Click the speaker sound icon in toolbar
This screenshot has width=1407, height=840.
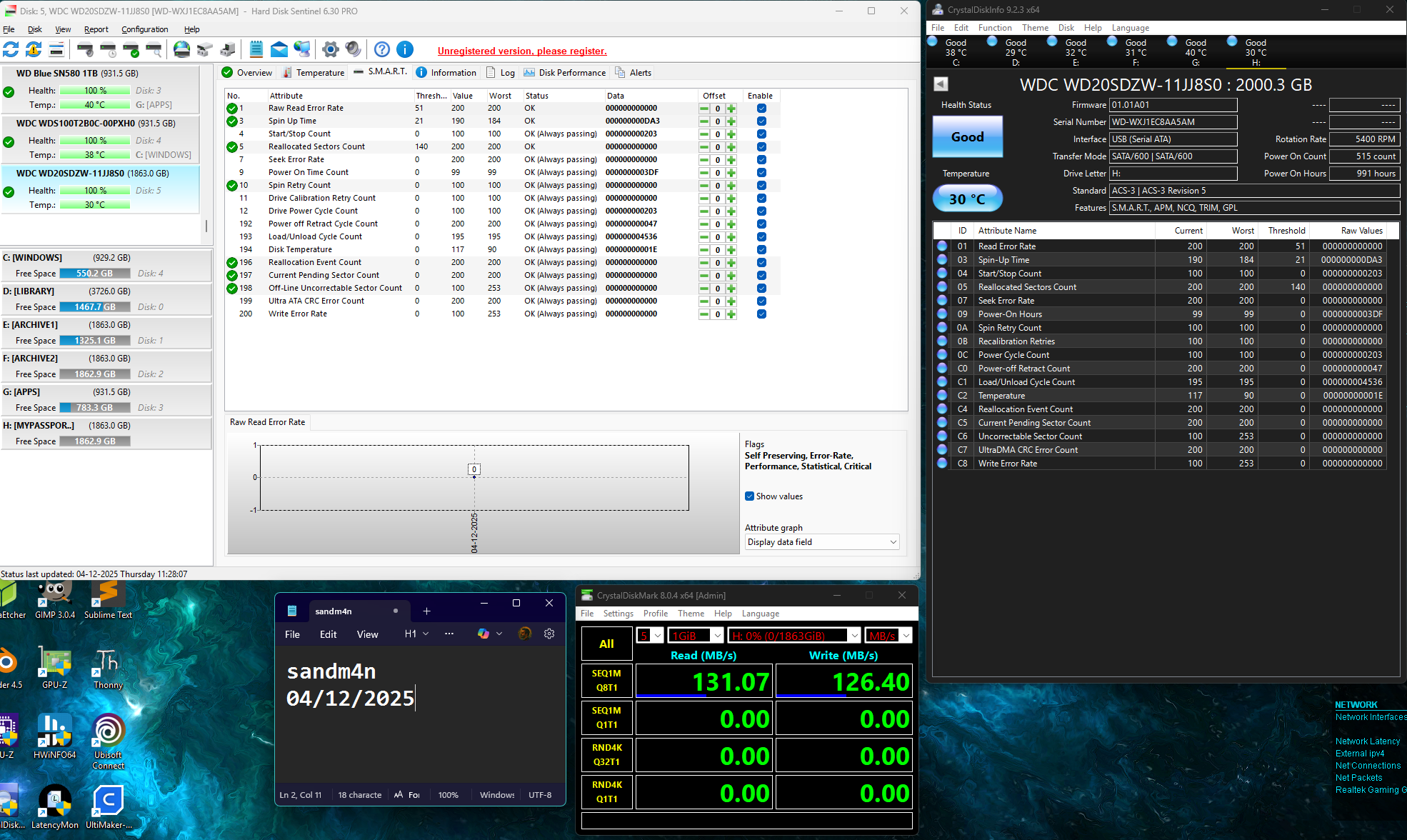353,49
